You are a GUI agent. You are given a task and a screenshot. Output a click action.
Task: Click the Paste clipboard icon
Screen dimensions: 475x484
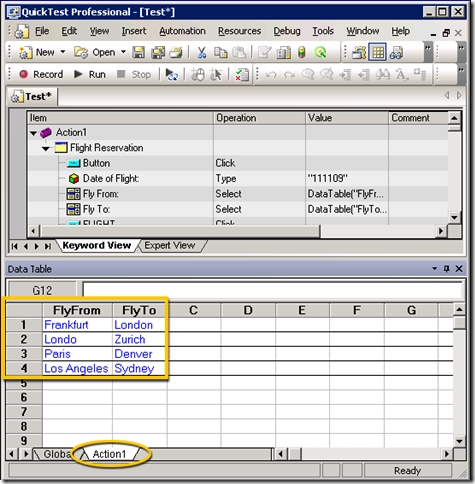239,52
